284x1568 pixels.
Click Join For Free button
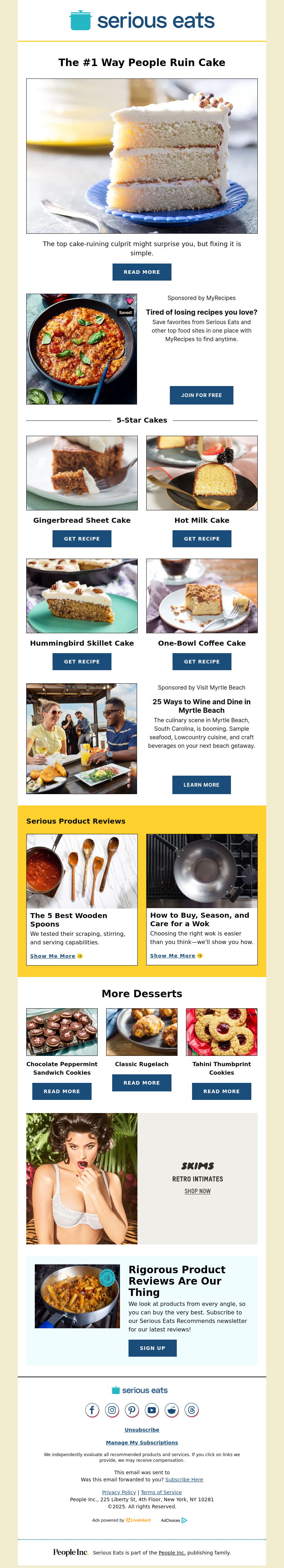coord(201,395)
